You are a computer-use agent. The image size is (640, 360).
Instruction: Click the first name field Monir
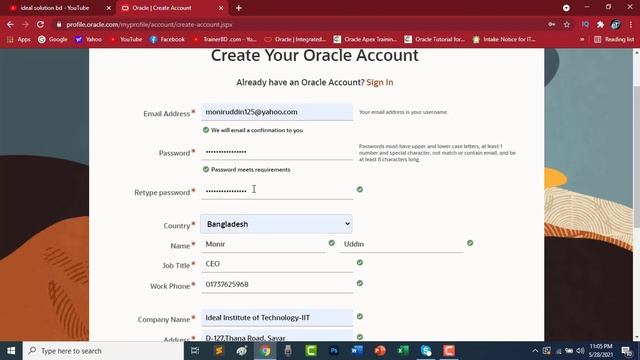[x=263, y=244]
